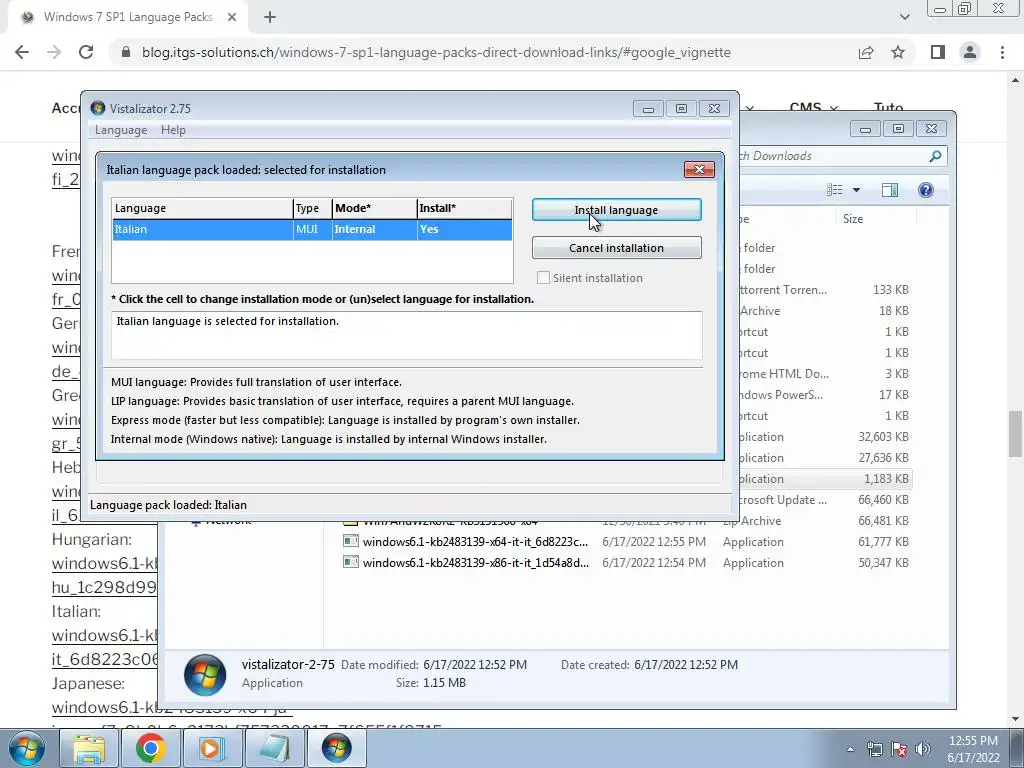1024x768 pixels.
Task: Open the Language menu in Vistalizator
Action: (121, 130)
